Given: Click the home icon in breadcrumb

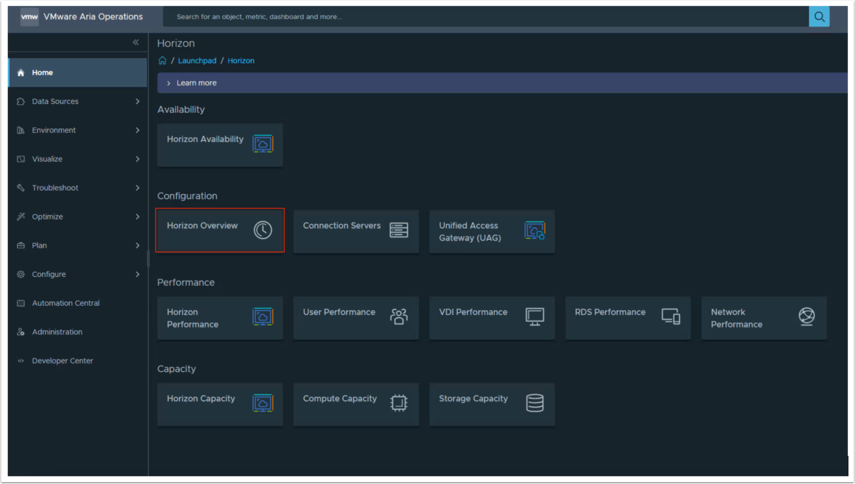Looking at the screenshot, I should (162, 61).
